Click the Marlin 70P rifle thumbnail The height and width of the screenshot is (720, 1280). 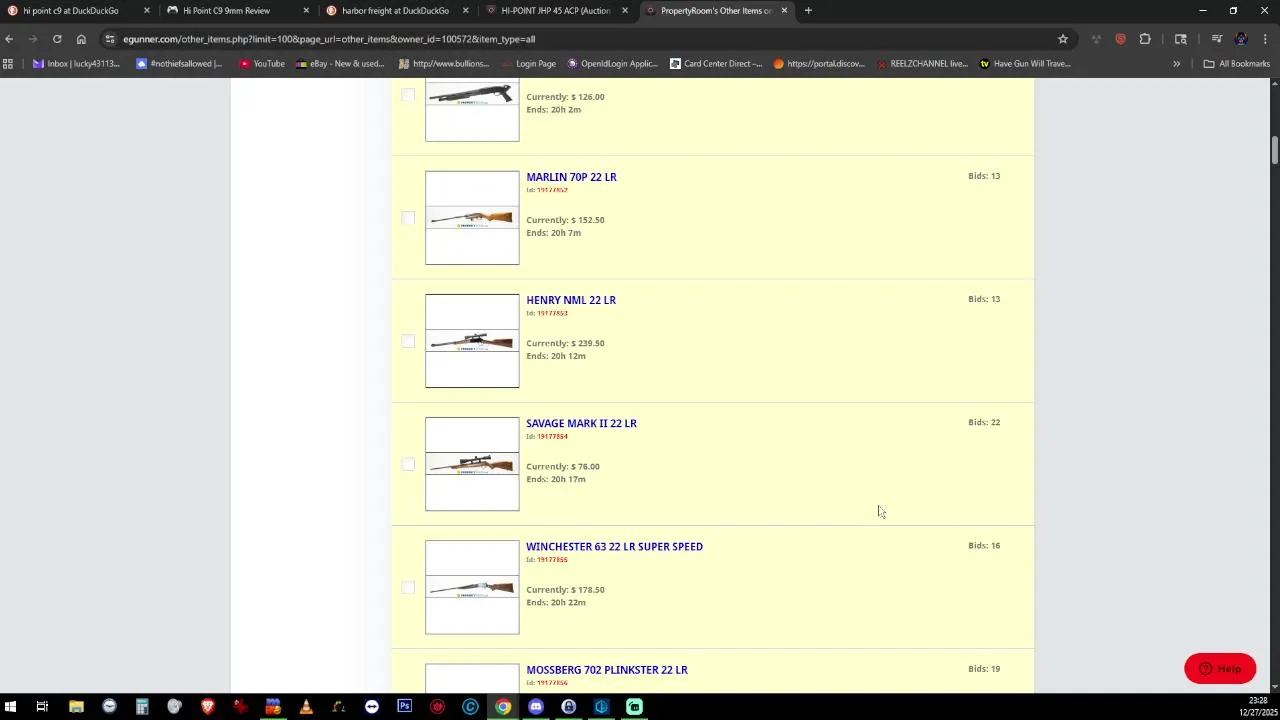pyautogui.click(x=472, y=218)
